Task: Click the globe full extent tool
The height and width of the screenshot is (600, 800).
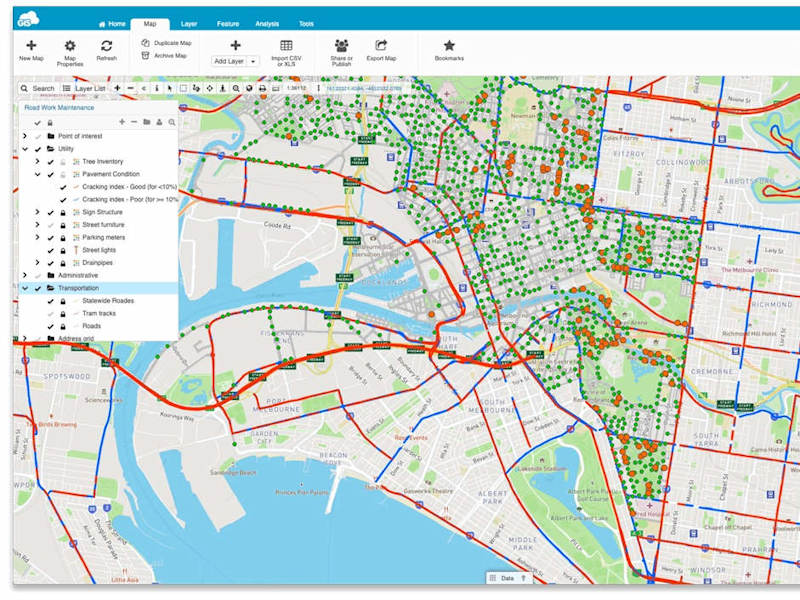Action: coord(249,88)
